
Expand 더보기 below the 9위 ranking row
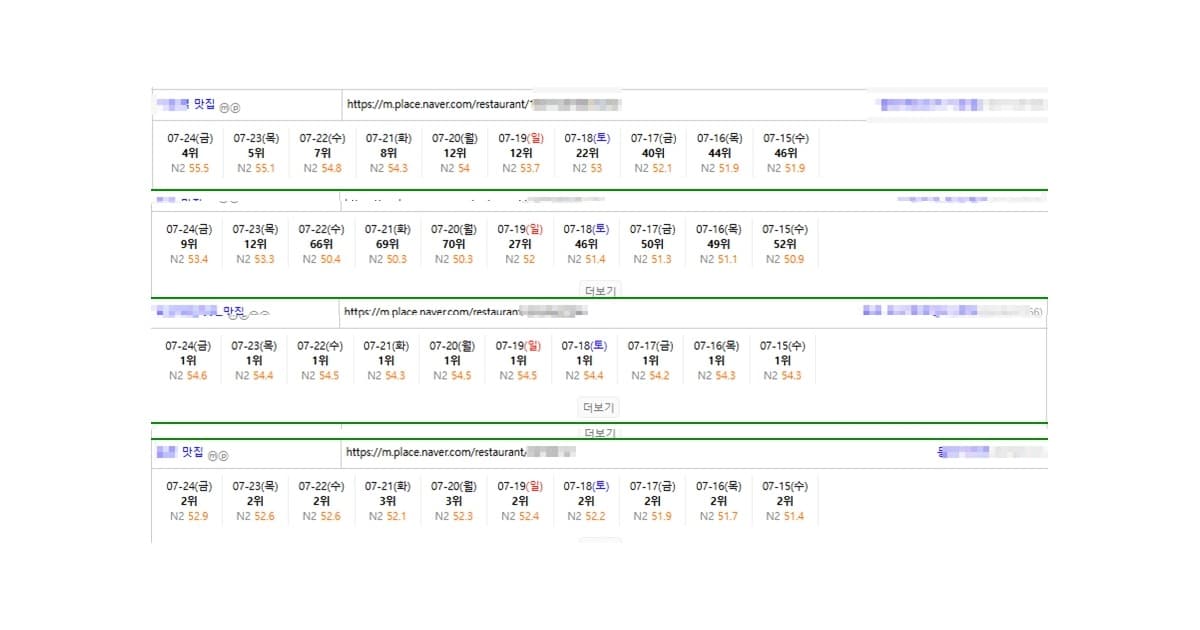(x=601, y=291)
